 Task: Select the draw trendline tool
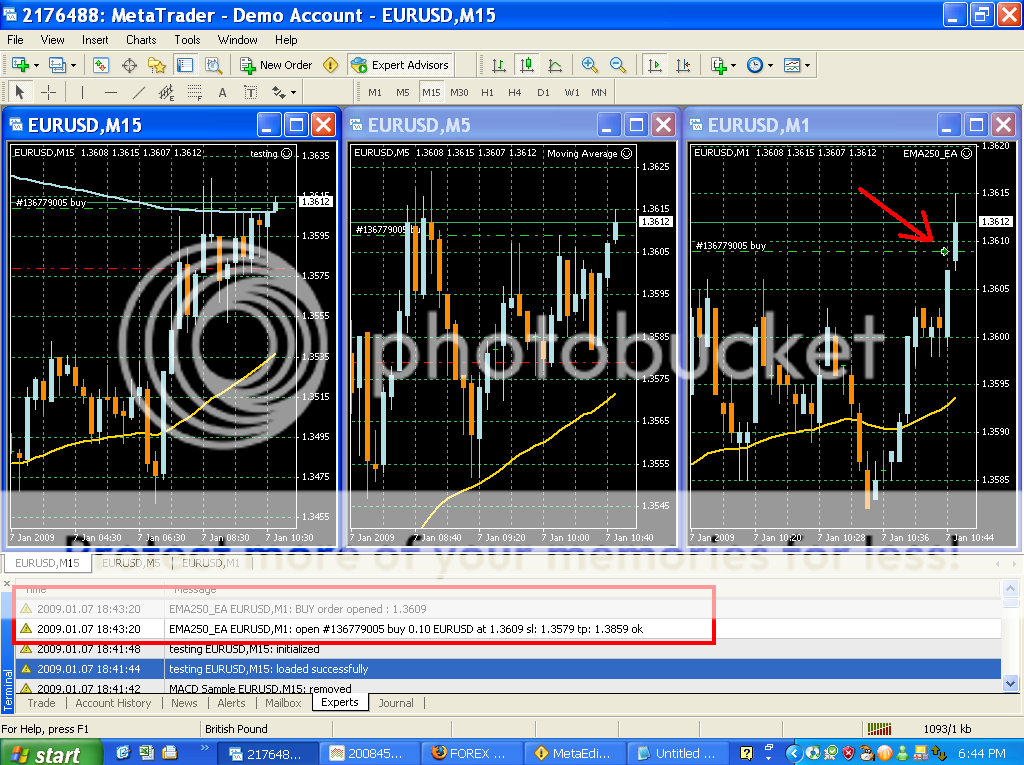[x=139, y=92]
